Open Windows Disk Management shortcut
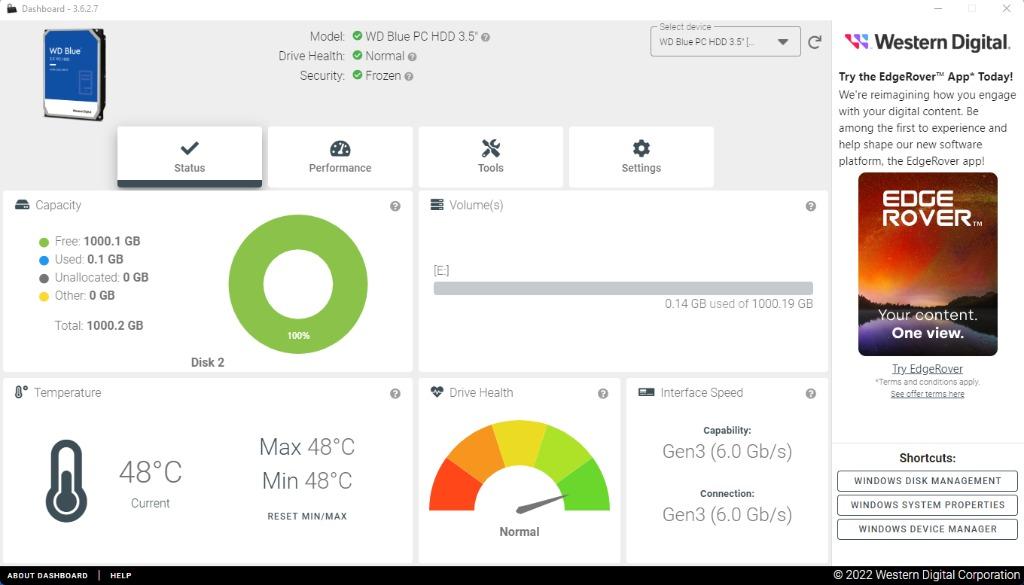1024x585 pixels. click(927, 481)
